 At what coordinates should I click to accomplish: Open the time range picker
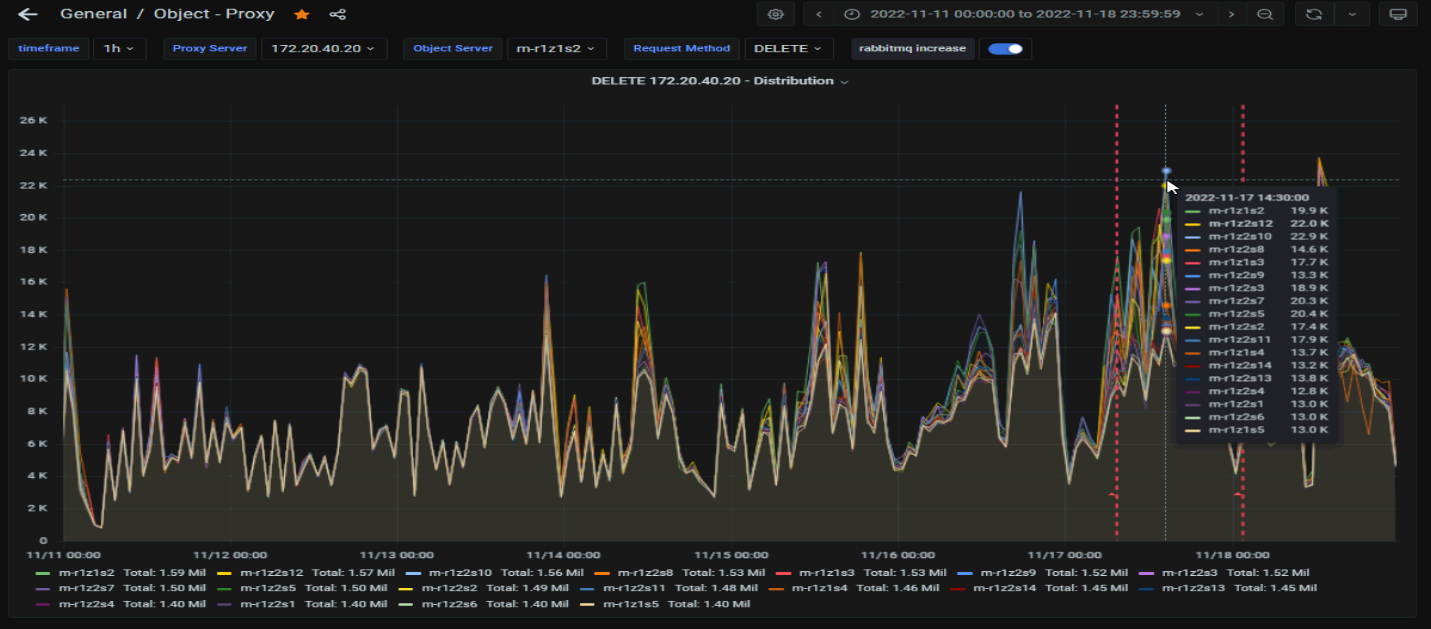pyautogui.click(x=1024, y=14)
